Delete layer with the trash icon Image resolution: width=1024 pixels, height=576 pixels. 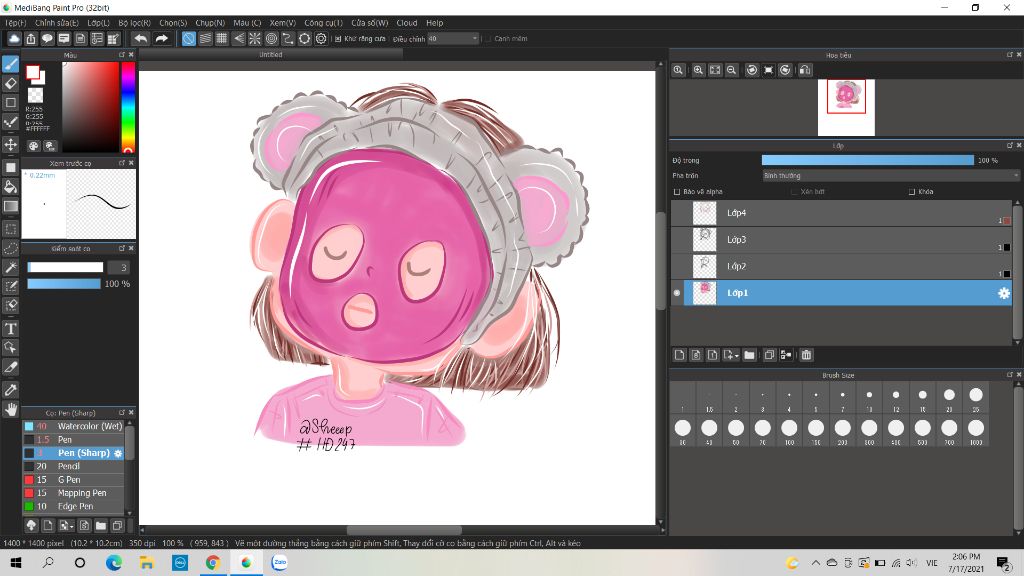coord(807,355)
